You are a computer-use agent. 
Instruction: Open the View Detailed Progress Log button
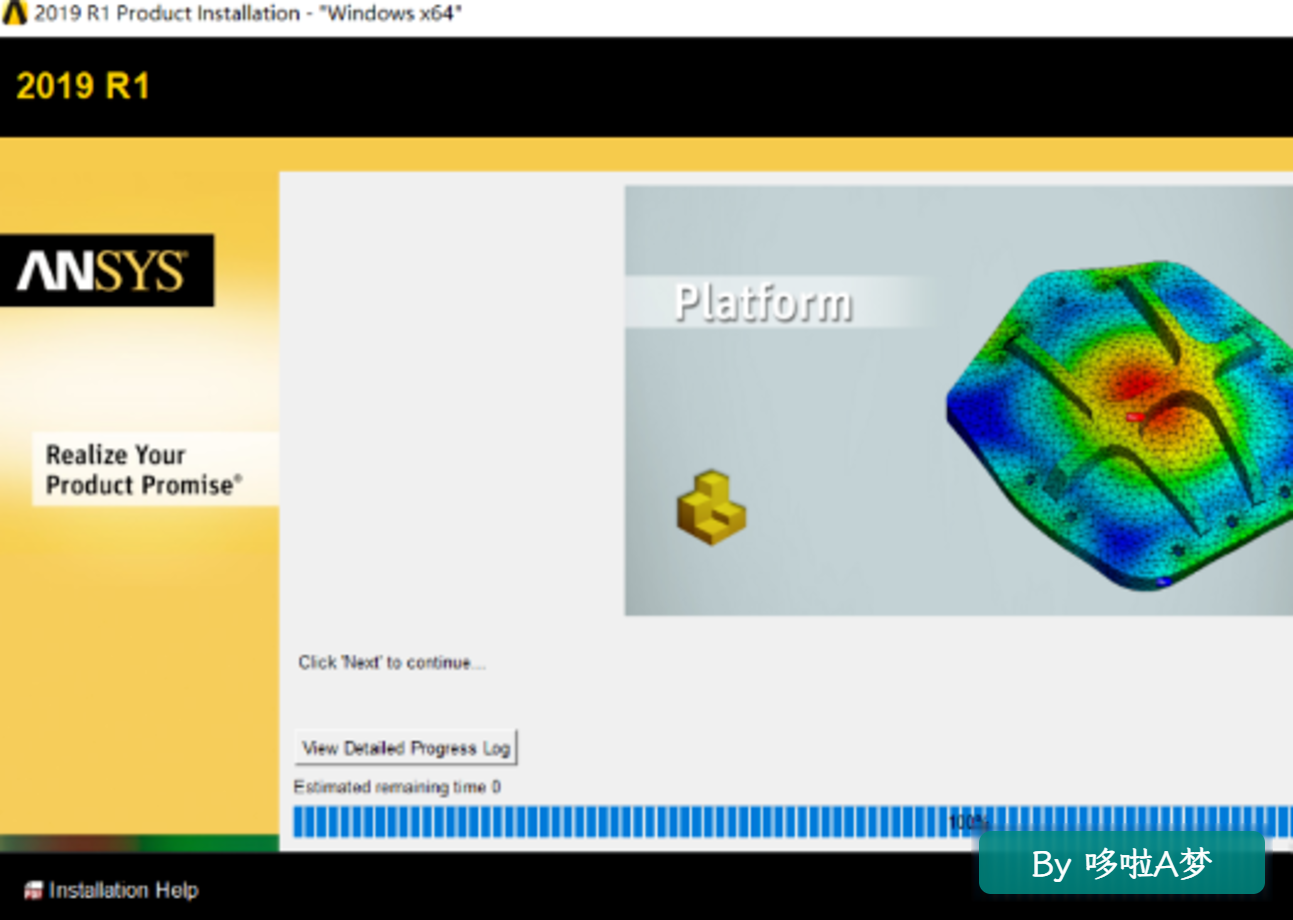tap(406, 748)
